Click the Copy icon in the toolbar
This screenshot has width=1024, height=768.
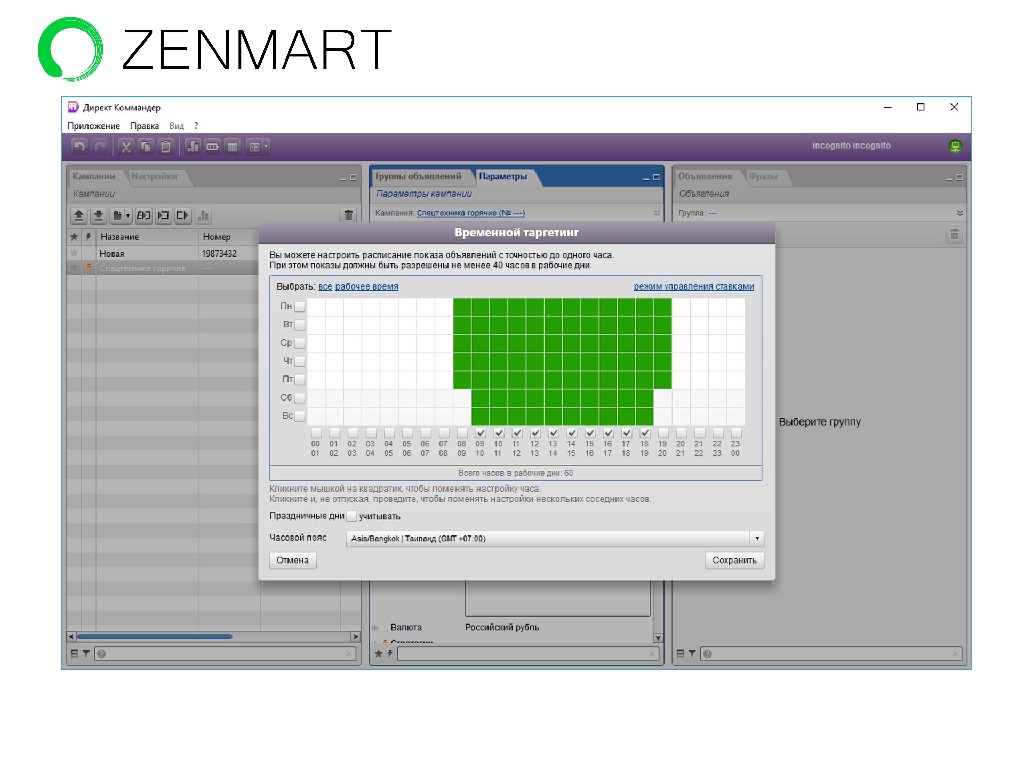pos(146,147)
